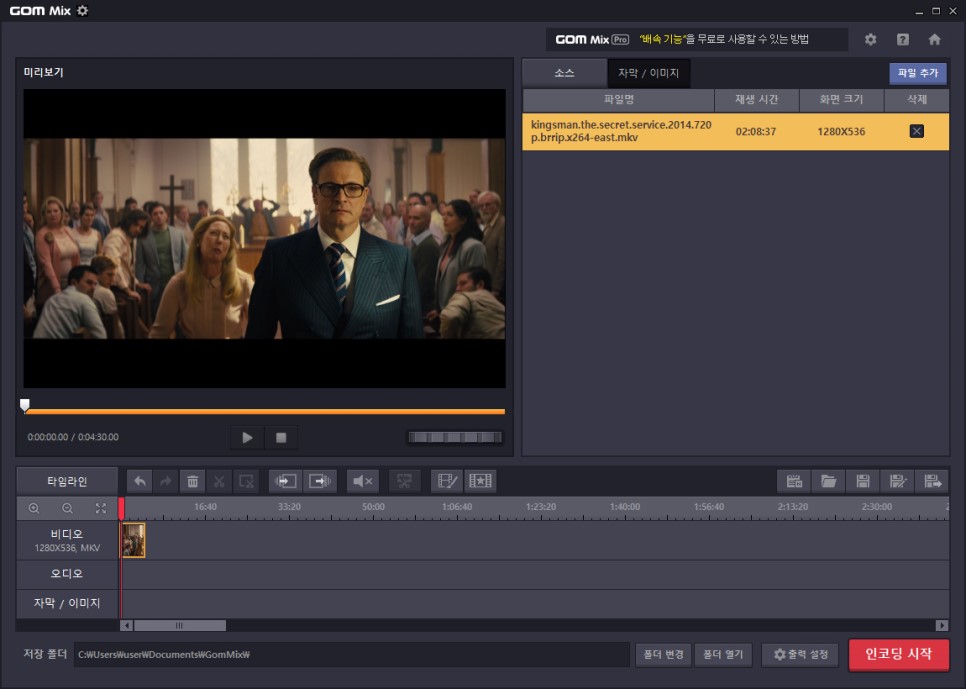Open 출력 설정 output settings
The image size is (966, 689).
(x=800, y=654)
